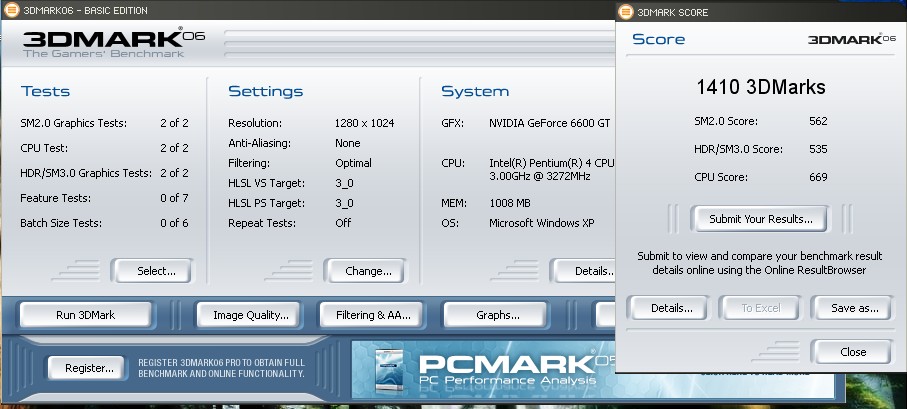
Task: Open the Filtering & AA tool
Action: 371,315
